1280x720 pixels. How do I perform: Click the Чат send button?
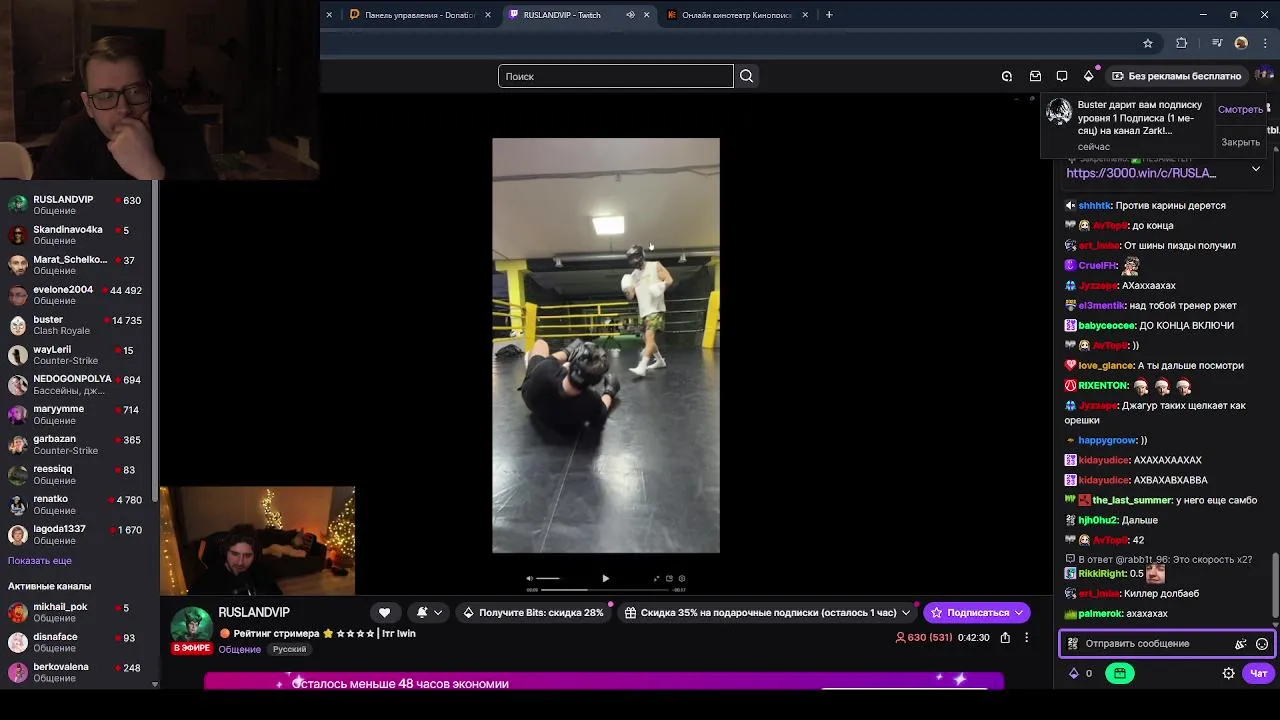[x=1258, y=673]
